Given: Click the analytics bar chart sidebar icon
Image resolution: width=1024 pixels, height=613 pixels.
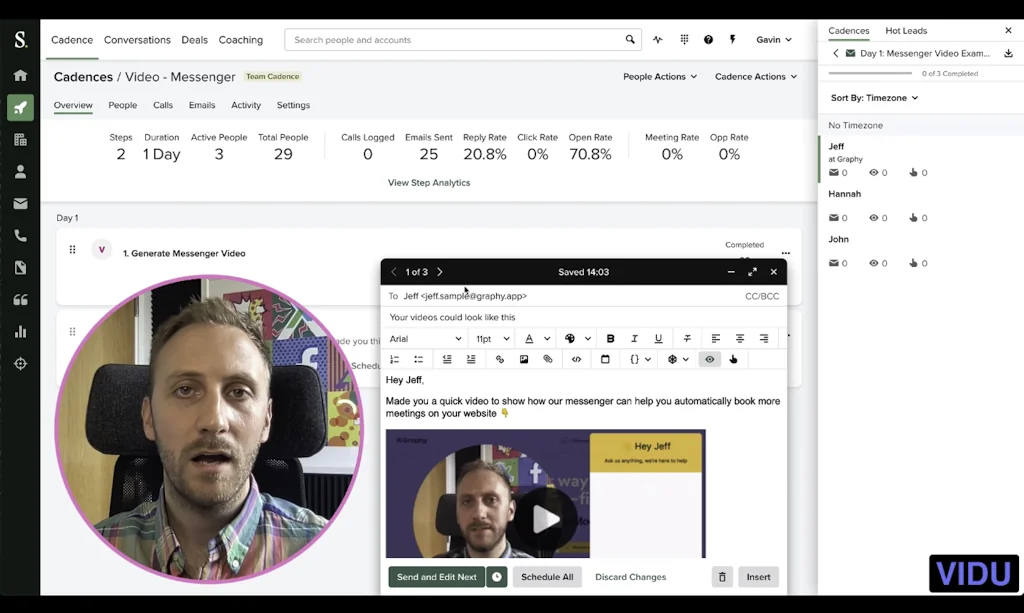Looking at the screenshot, I should pyautogui.click(x=20, y=328).
